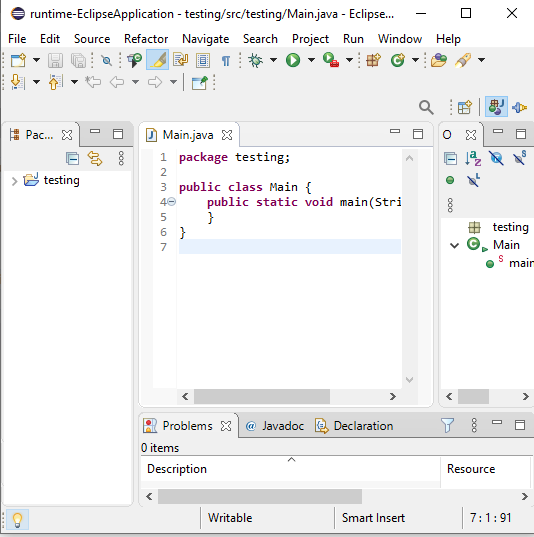Switch to the Declaration tab

pos(354,426)
